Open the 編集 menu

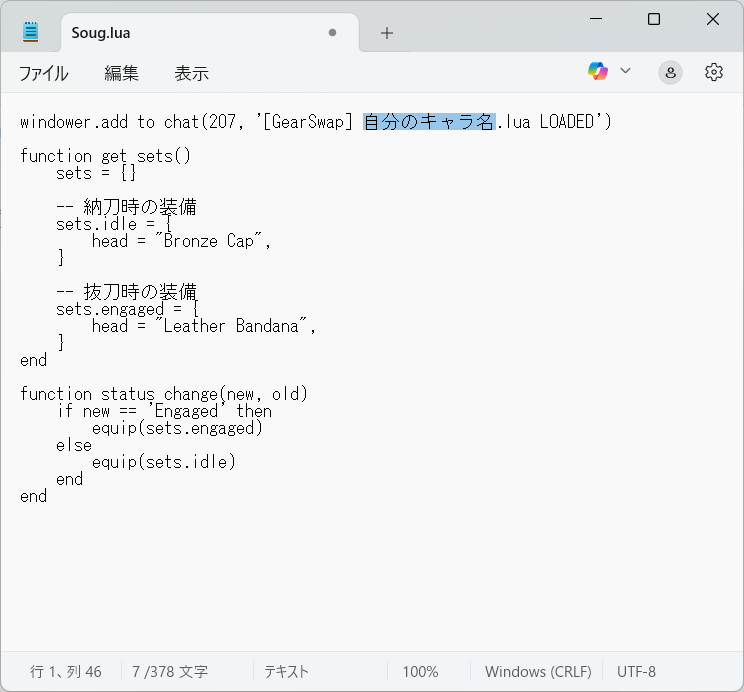click(x=121, y=73)
